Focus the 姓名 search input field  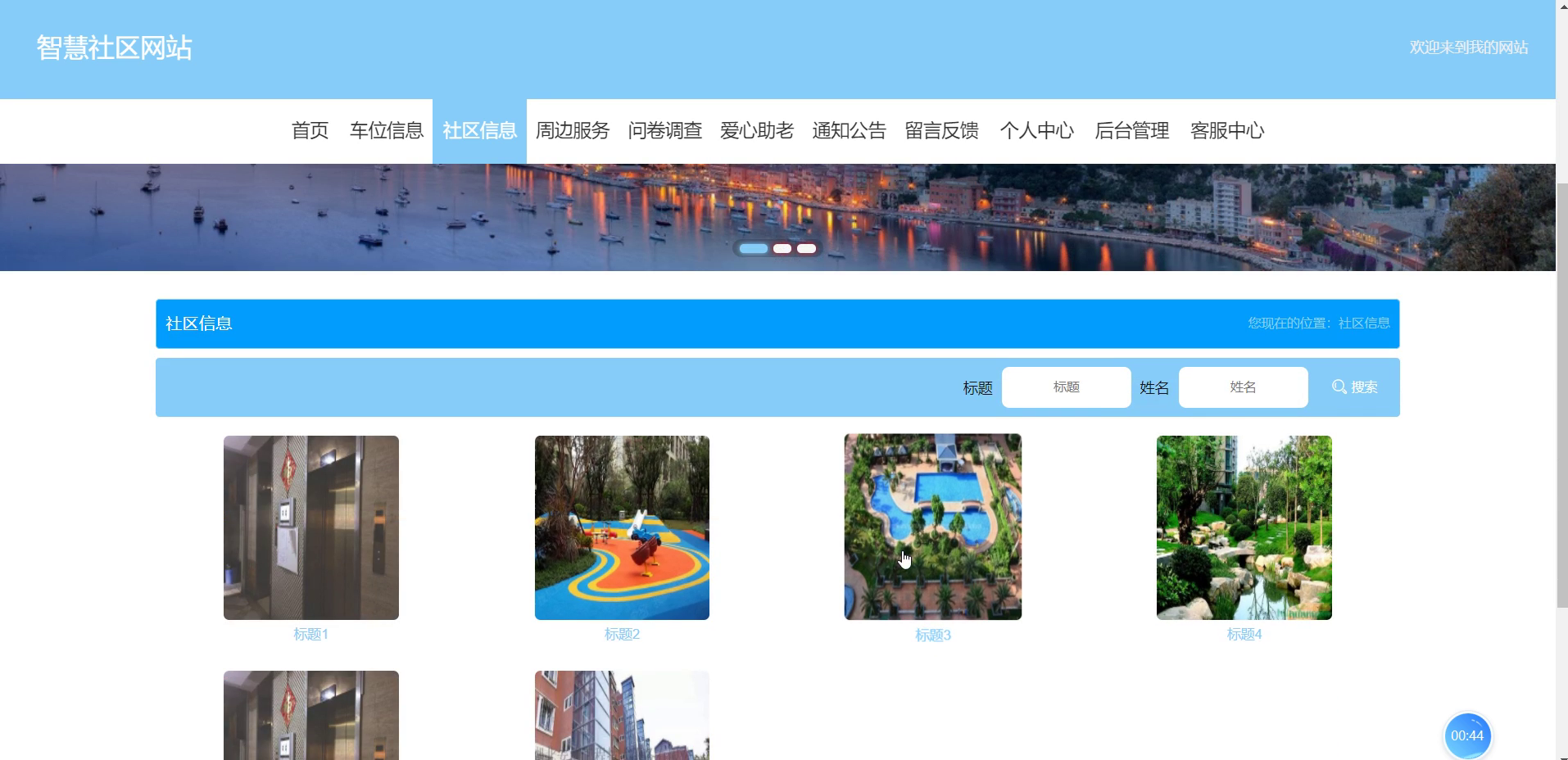point(1243,387)
